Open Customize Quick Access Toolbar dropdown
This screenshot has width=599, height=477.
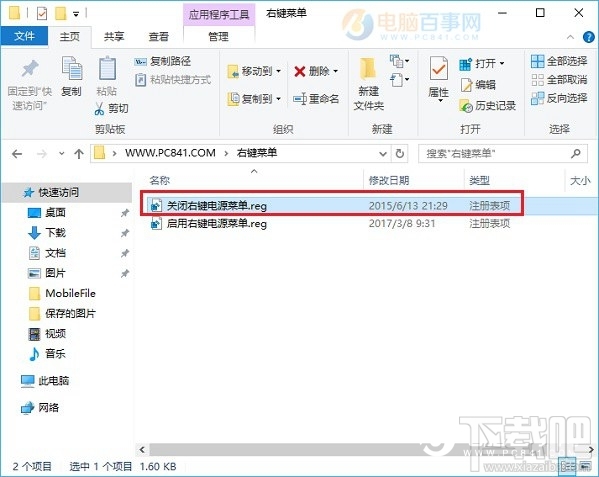pyautogui.click(x=76, y=14)
